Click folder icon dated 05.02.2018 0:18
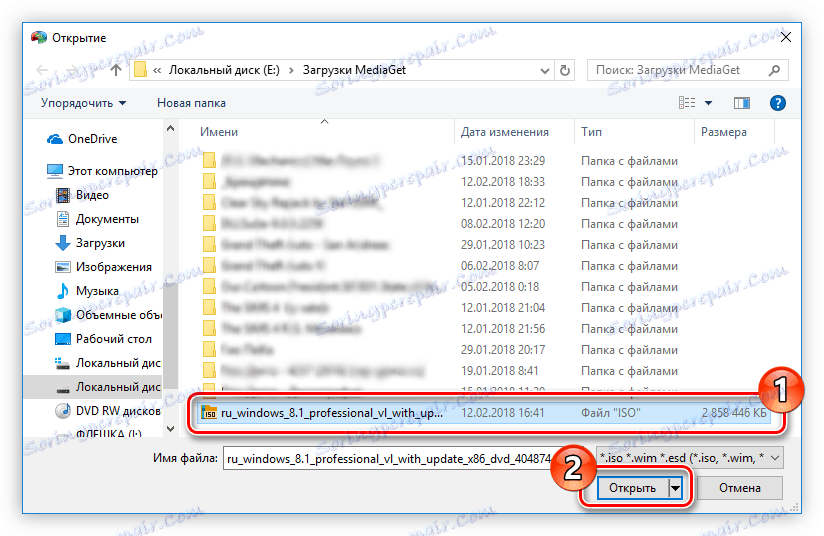The image size is (824, 536). 209,287
